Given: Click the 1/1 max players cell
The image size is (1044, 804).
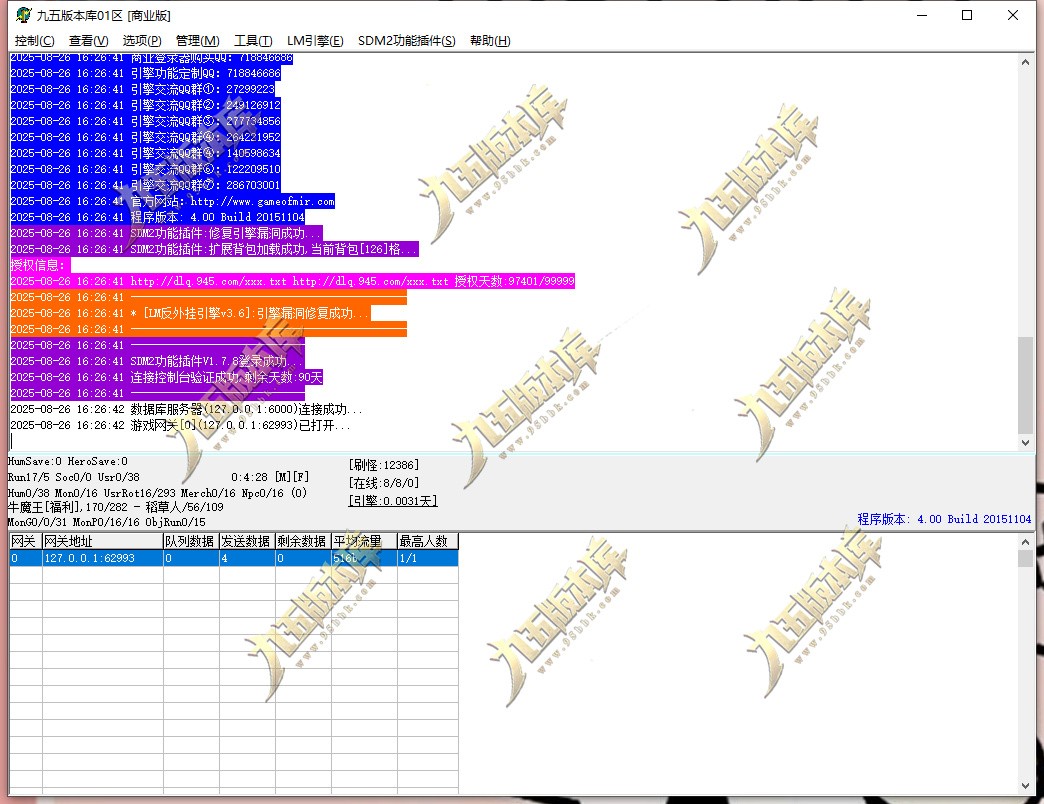Looking at the screenshot, I should 427,558.
